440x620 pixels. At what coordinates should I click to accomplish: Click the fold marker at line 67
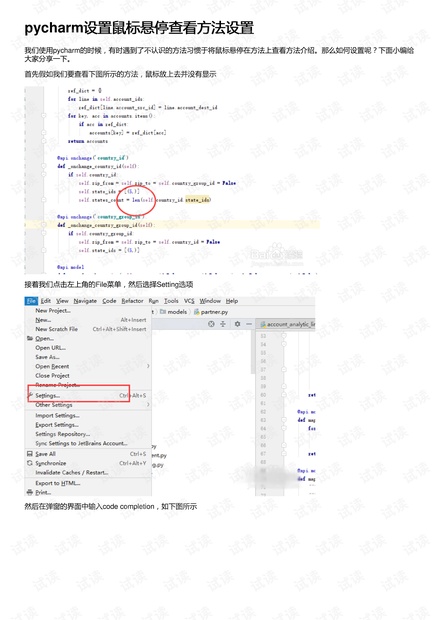tap(283, 454)
